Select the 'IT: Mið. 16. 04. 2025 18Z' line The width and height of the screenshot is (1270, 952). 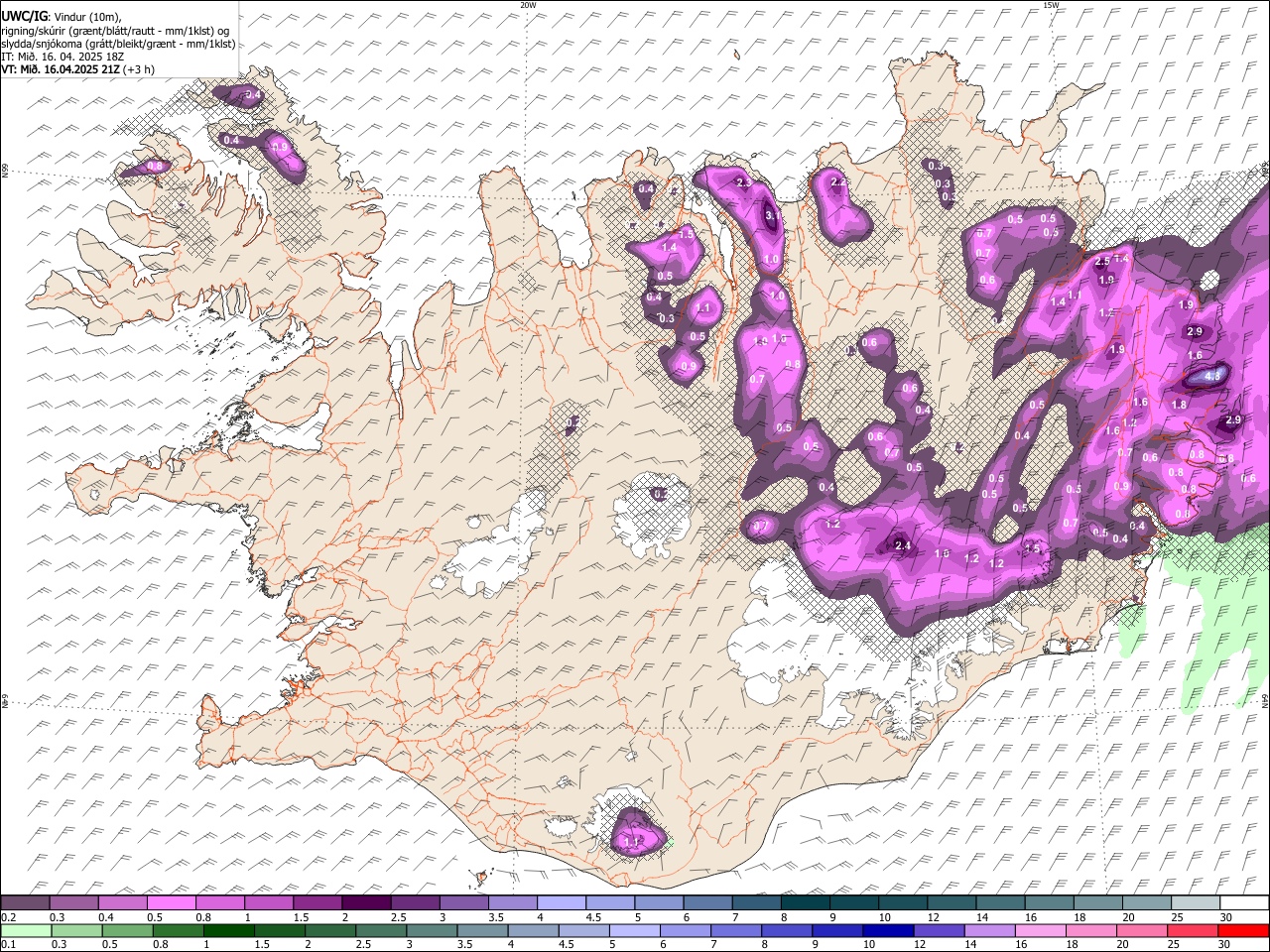tap(63, 57)
